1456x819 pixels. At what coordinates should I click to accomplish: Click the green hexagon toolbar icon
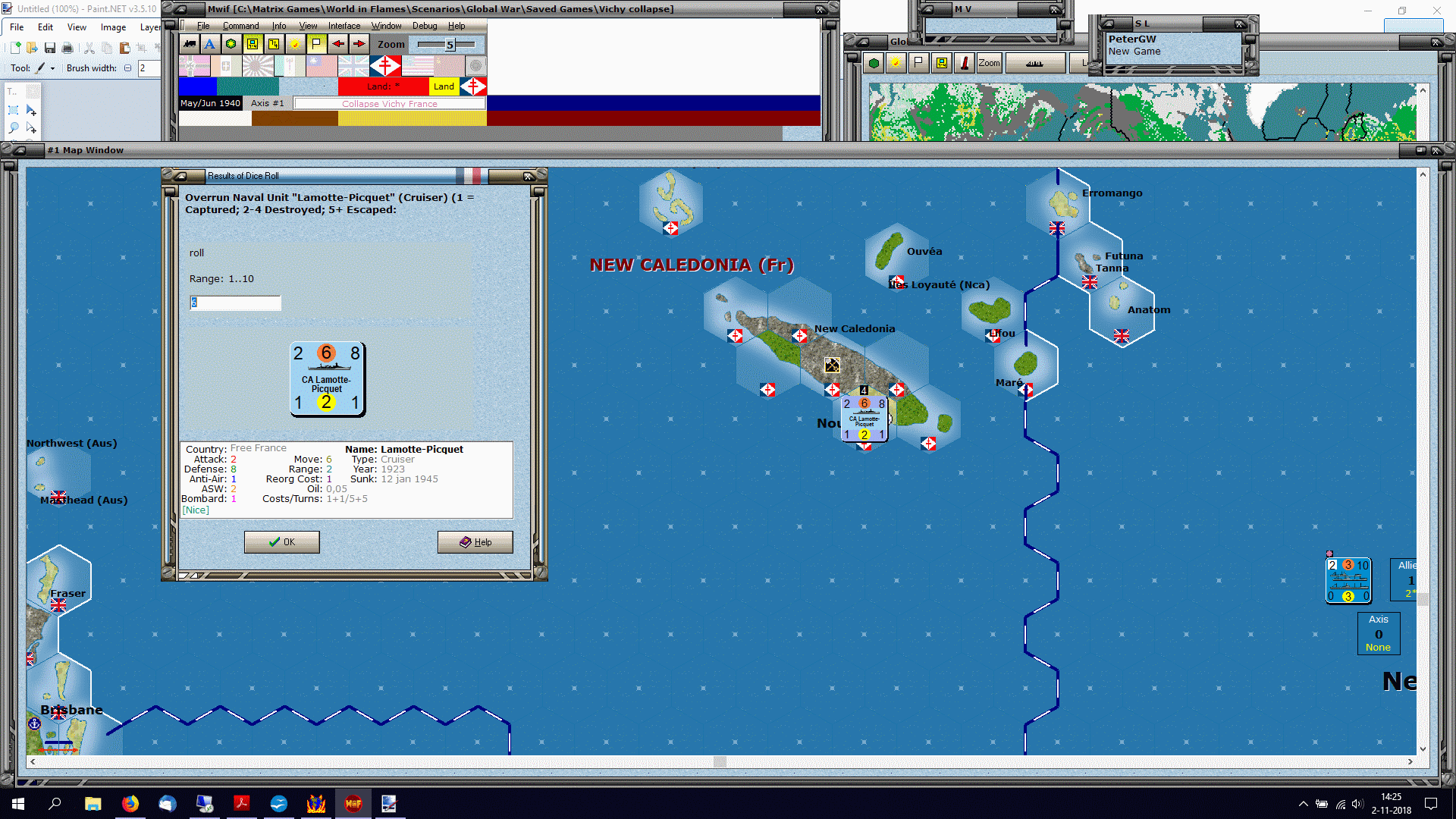[x=231, y=44]
